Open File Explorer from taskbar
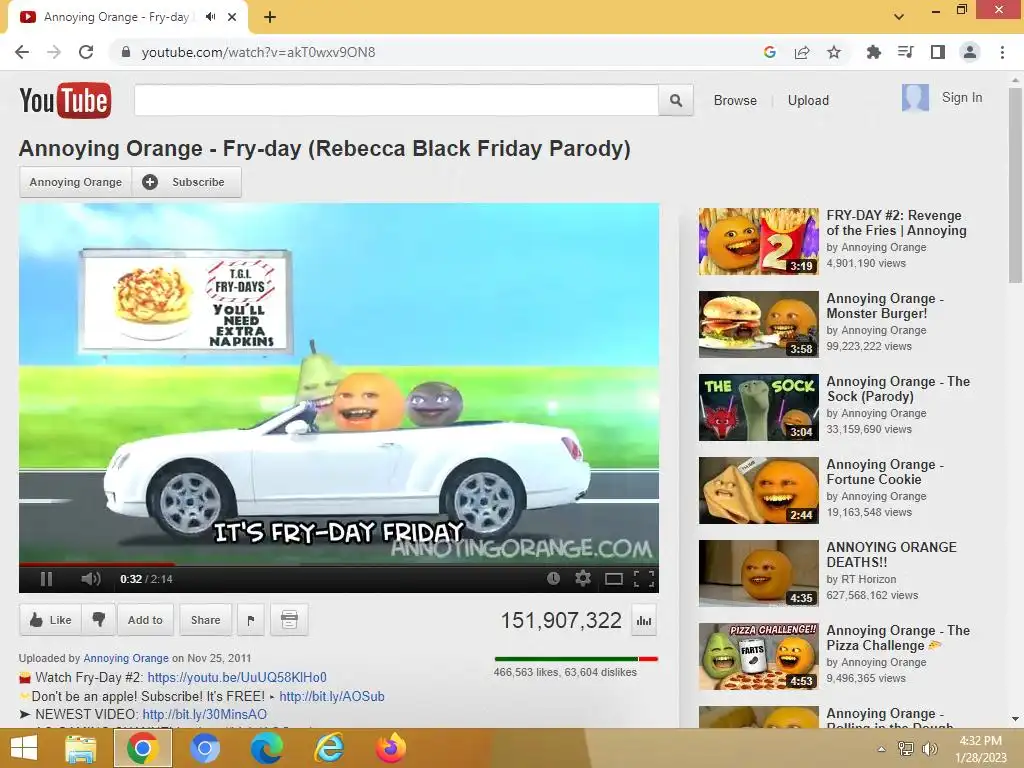Screen dimensions: 1024x768 [81, 748]
